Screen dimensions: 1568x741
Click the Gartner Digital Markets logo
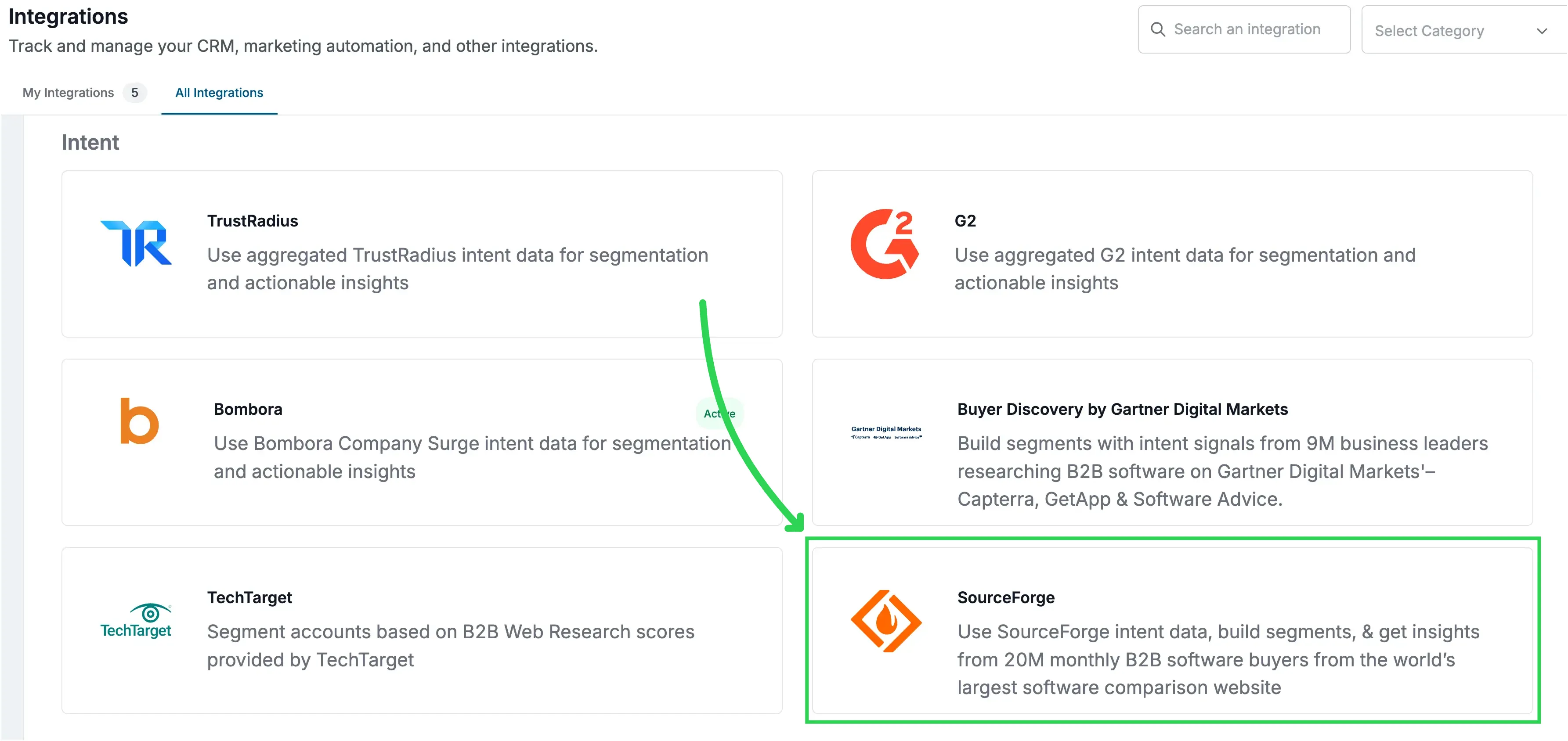click(886, 432)
